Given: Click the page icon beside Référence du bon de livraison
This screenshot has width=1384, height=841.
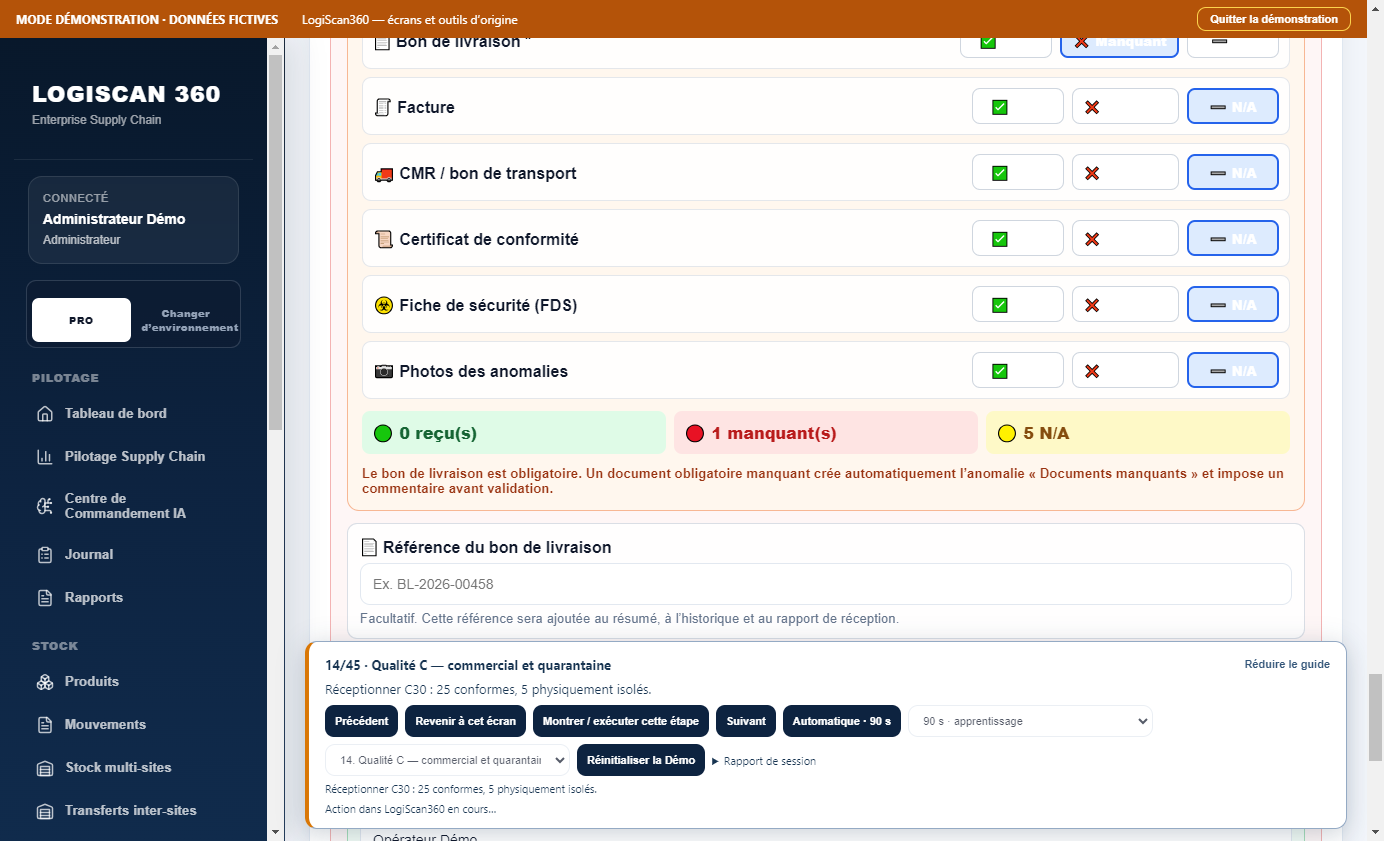Looking at the screenshot, I should click(369, 548).
